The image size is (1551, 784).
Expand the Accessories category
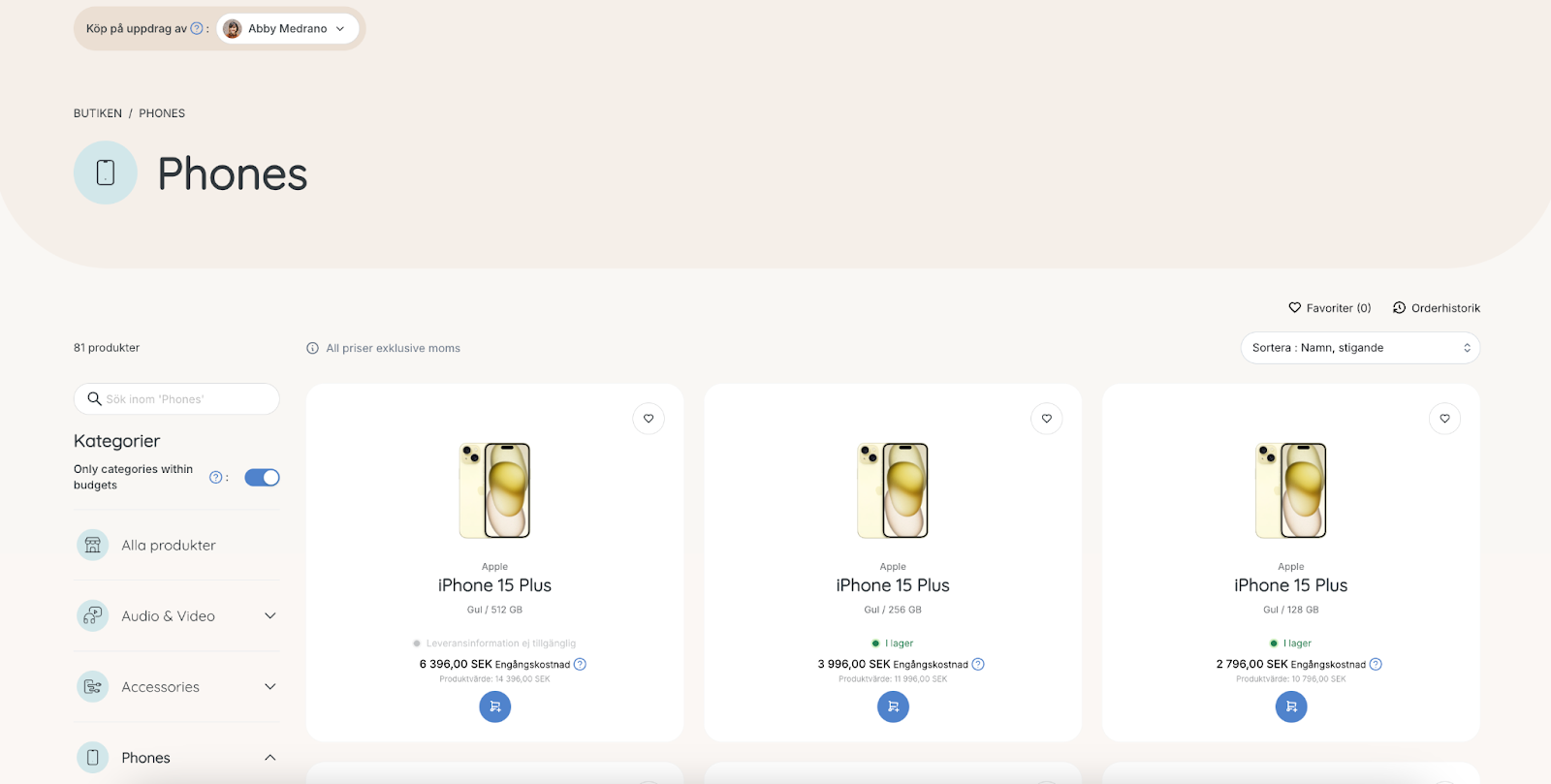(x=176, y=687)
